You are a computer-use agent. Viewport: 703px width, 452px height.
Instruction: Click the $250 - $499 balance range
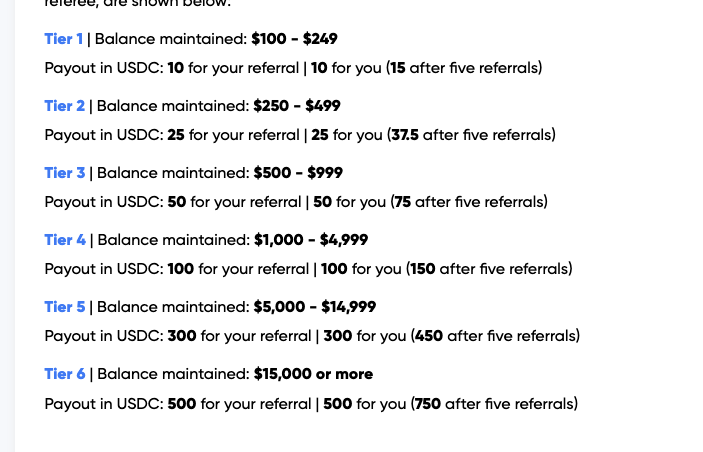[x=297, y=106]
